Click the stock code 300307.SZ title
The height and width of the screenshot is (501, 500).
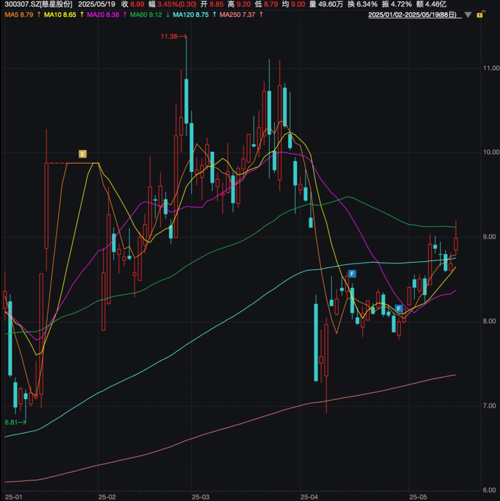click(38, 4)
